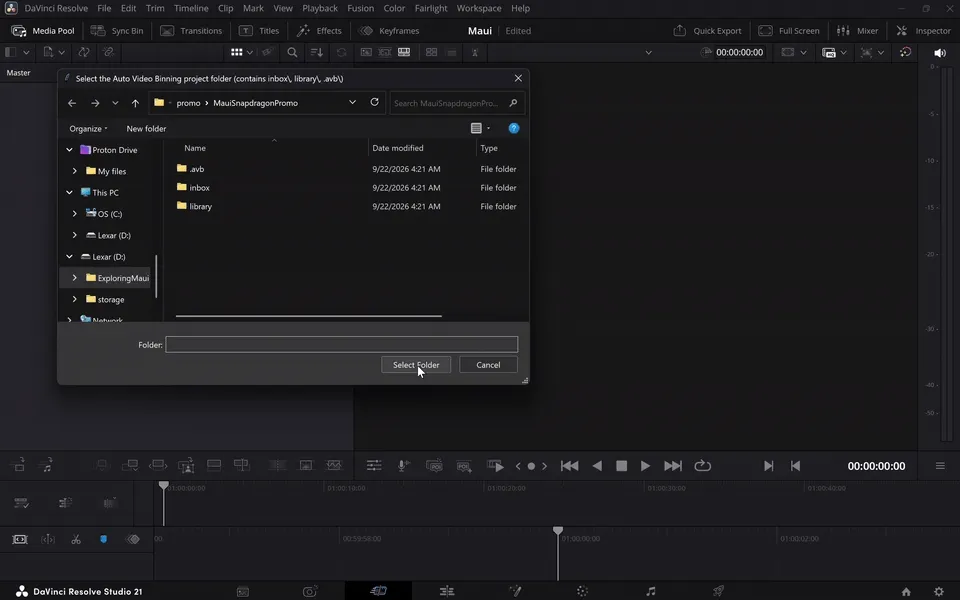The width and height of the screenshot is (960, 600).
Task: Open the media pool sort options
Action: click(x=317, y=52)
